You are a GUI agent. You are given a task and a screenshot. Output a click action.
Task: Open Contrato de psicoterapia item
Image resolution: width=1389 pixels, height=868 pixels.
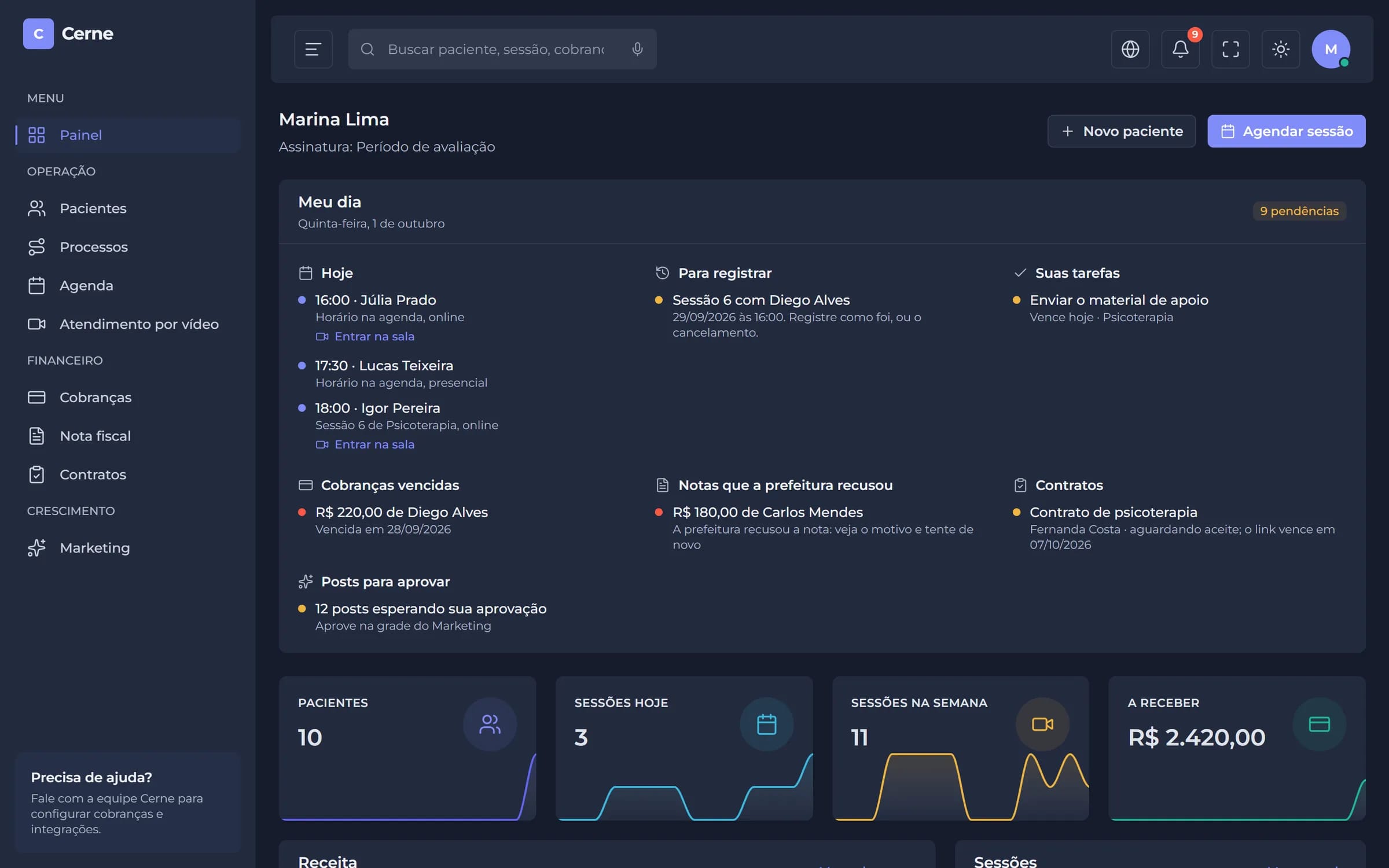click(x=1113, y=512)
